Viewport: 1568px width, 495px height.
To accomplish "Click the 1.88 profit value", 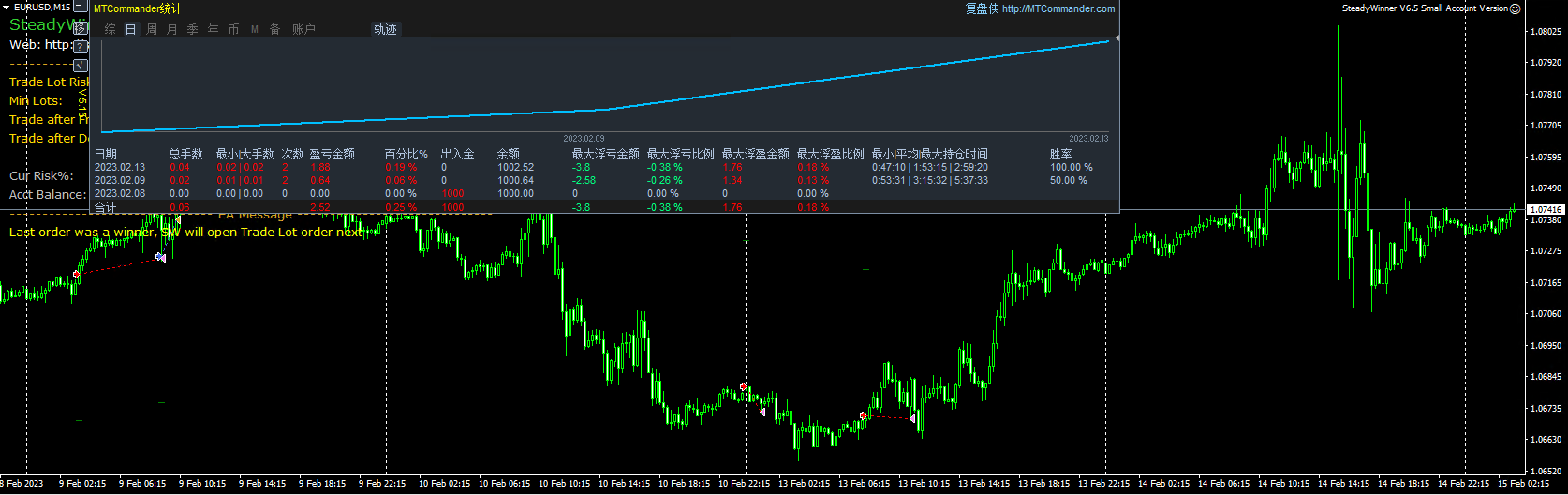I will (x=319, y=167).
